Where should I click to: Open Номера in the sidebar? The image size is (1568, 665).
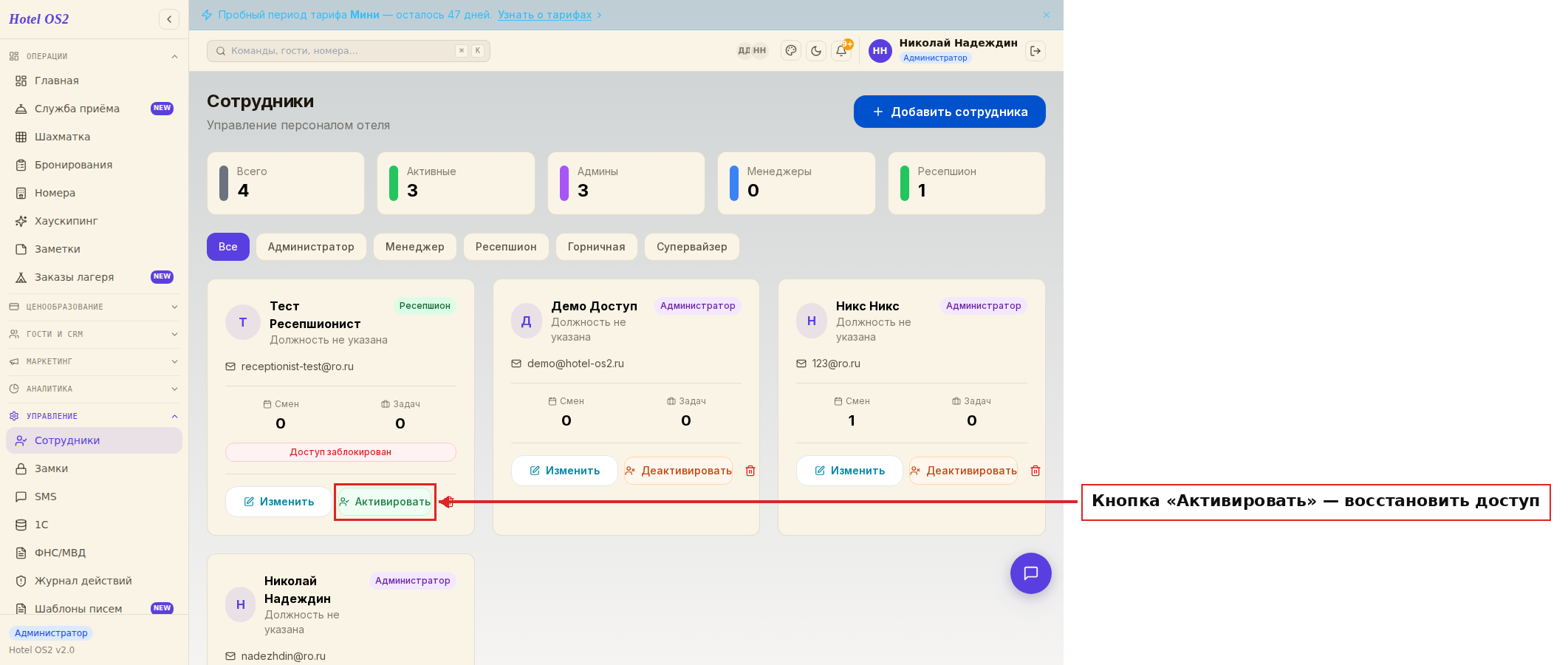[95, 193]
